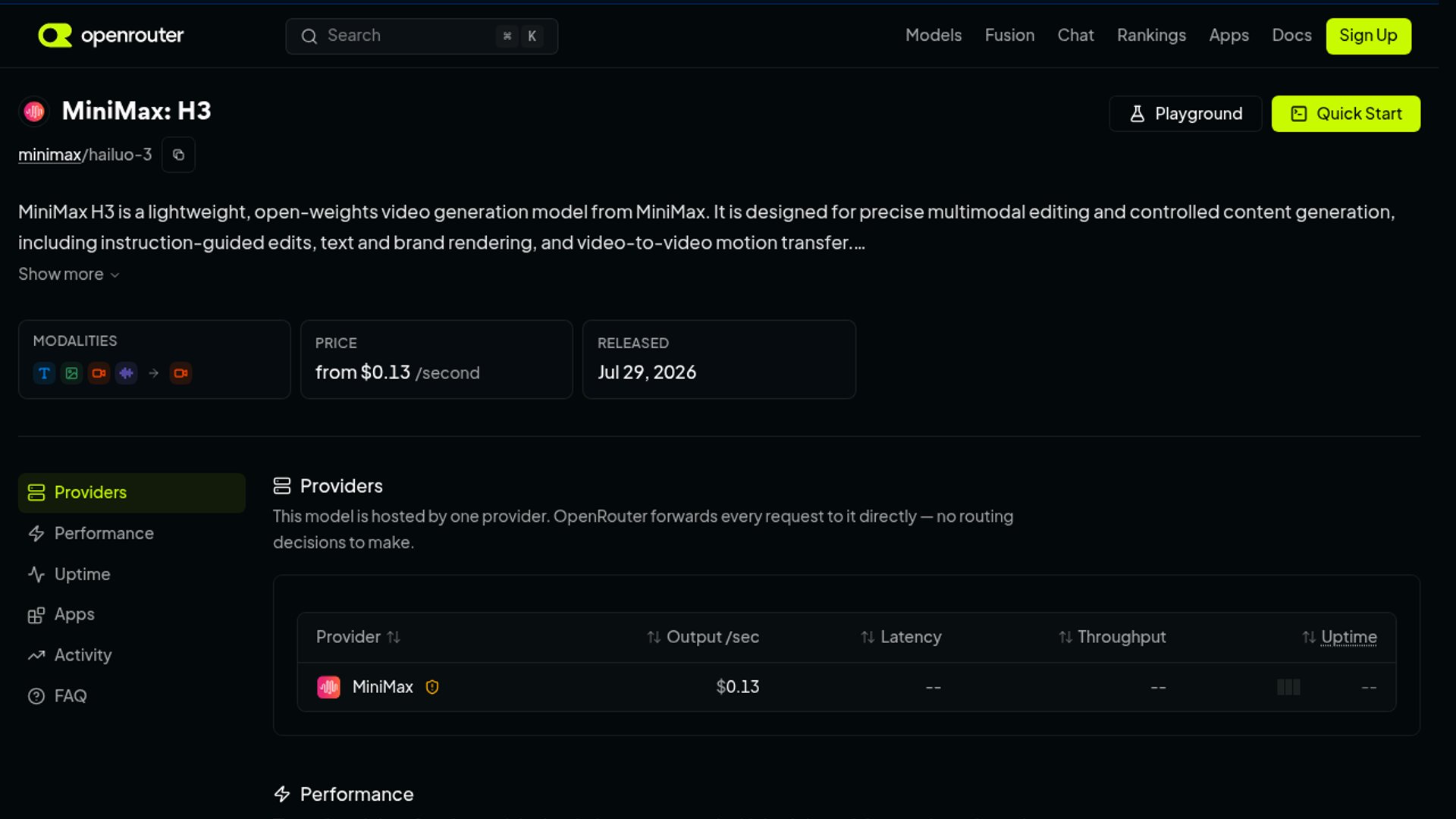Viewport: 1456px width, 819px height.
Task: Click the Sign Up button
Action: 1368,36
